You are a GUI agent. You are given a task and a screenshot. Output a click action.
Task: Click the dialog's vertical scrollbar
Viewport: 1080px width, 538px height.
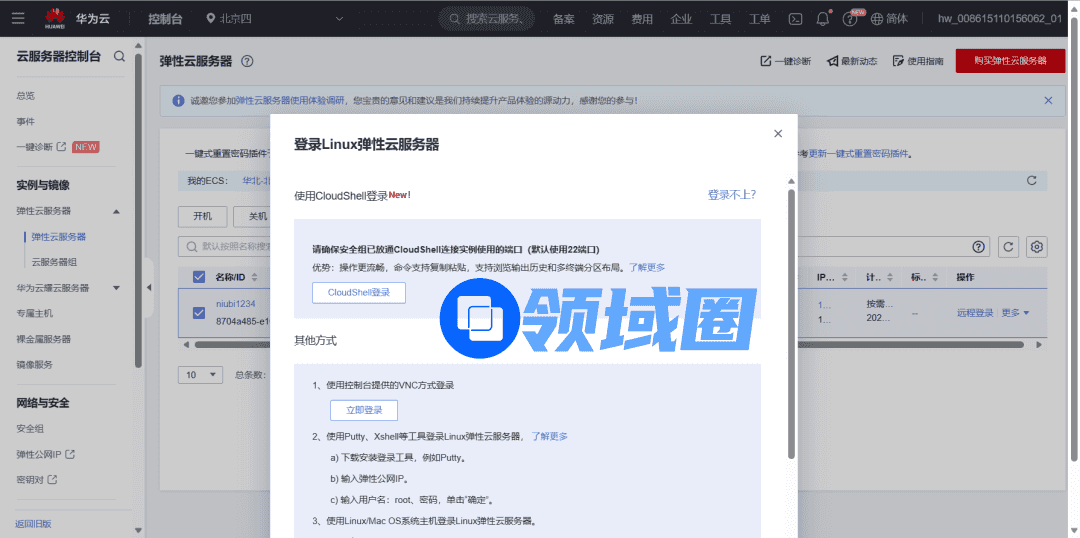tap(792, 320)
